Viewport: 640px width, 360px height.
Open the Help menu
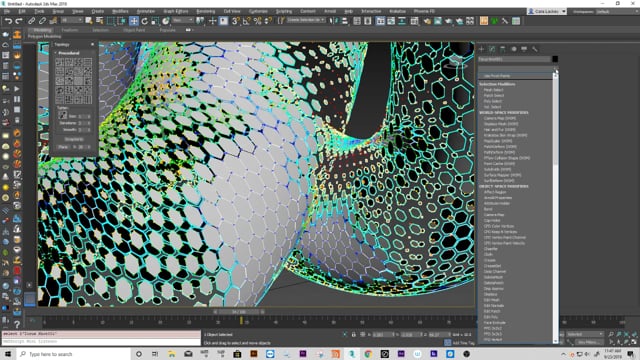click(349, 11)
